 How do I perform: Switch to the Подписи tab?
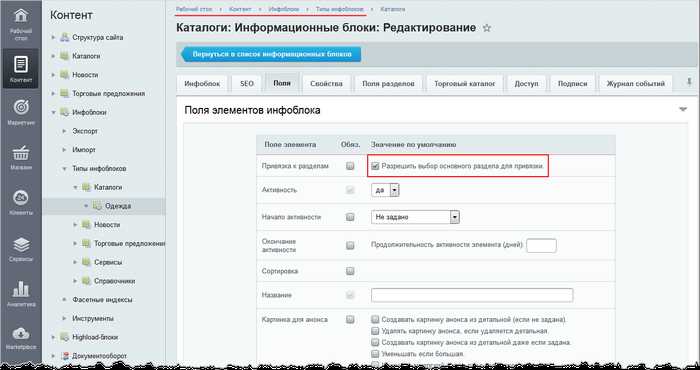(x=573, y=84)
